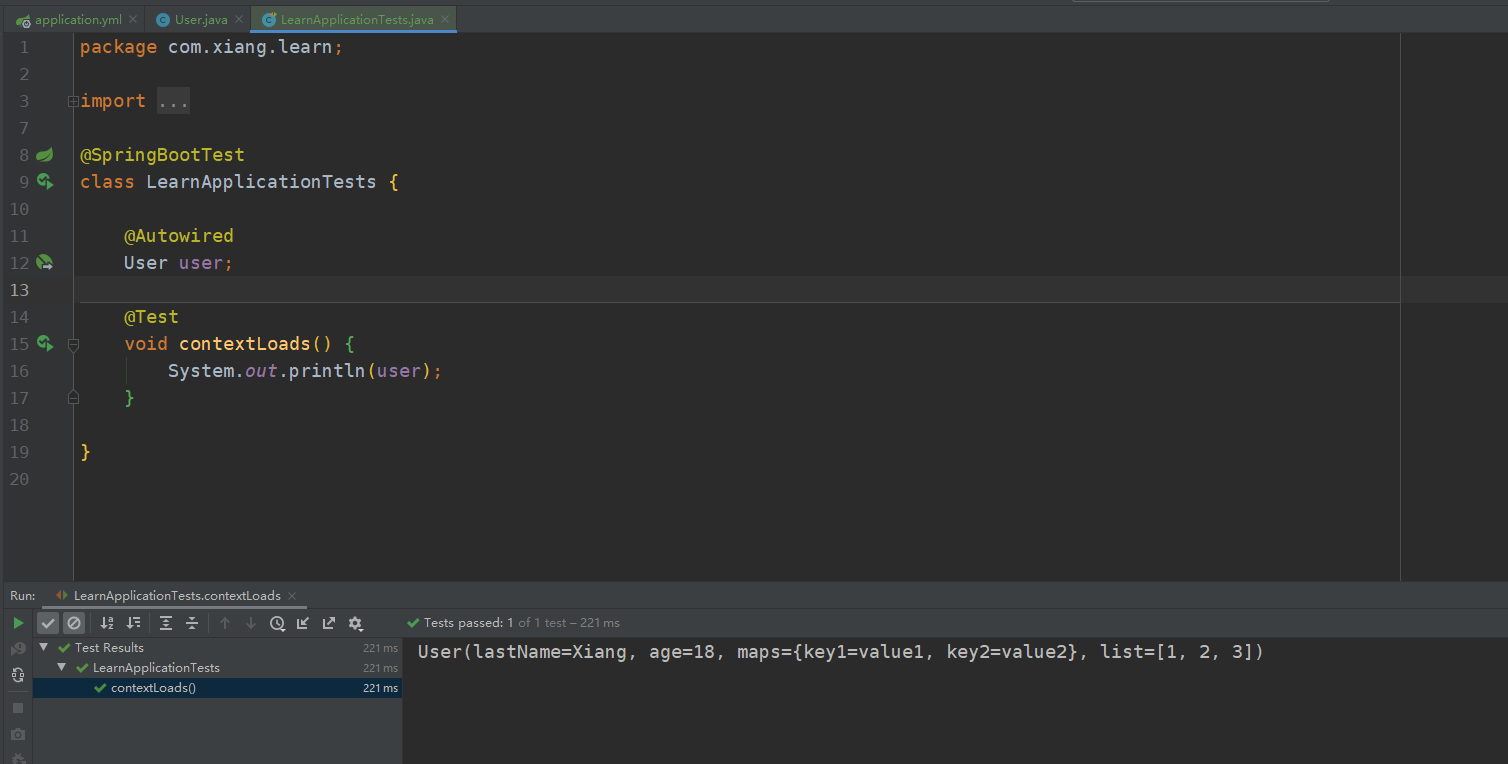Open test runner settings gear
The height and width of the screenshot is (764, 1508).
pos(355,623)
